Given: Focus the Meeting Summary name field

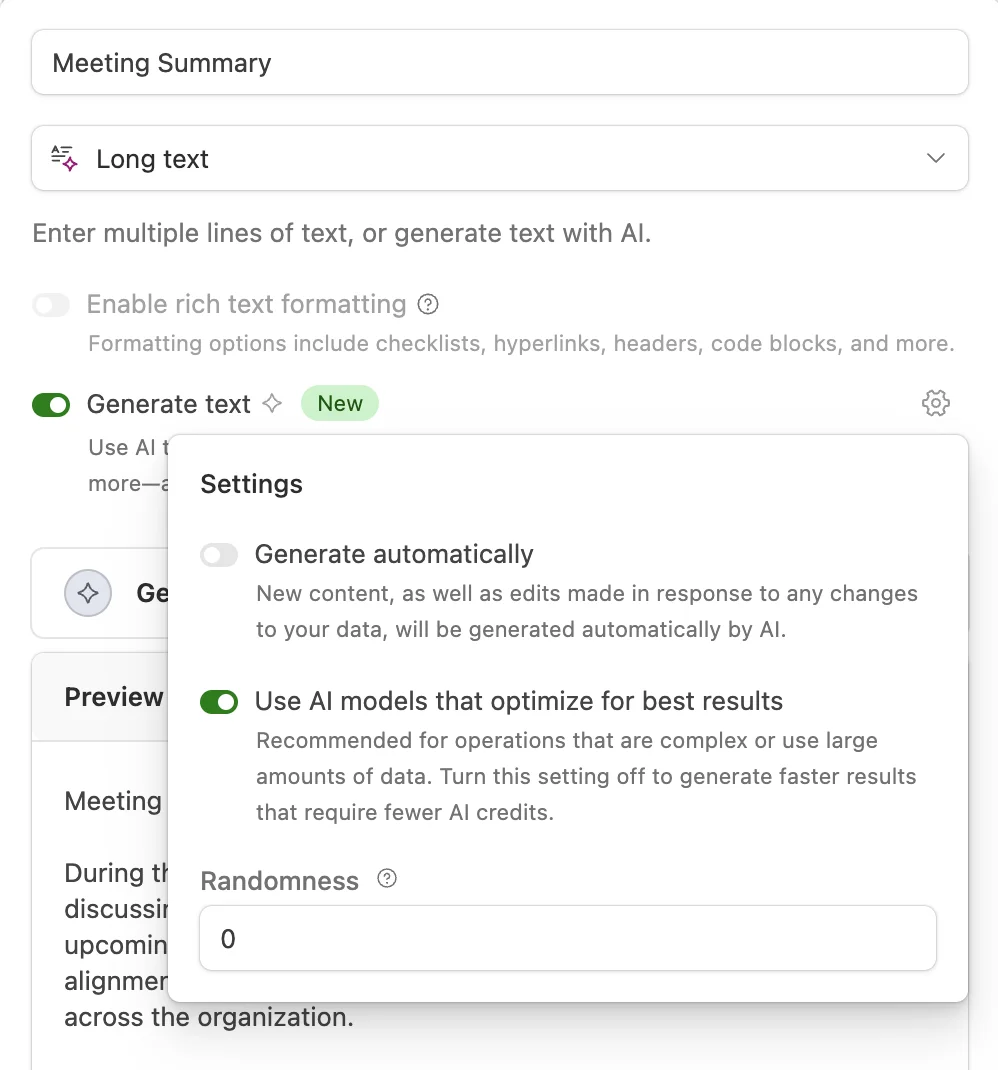Looking at the screenshot, I should (x=499, y=63).
